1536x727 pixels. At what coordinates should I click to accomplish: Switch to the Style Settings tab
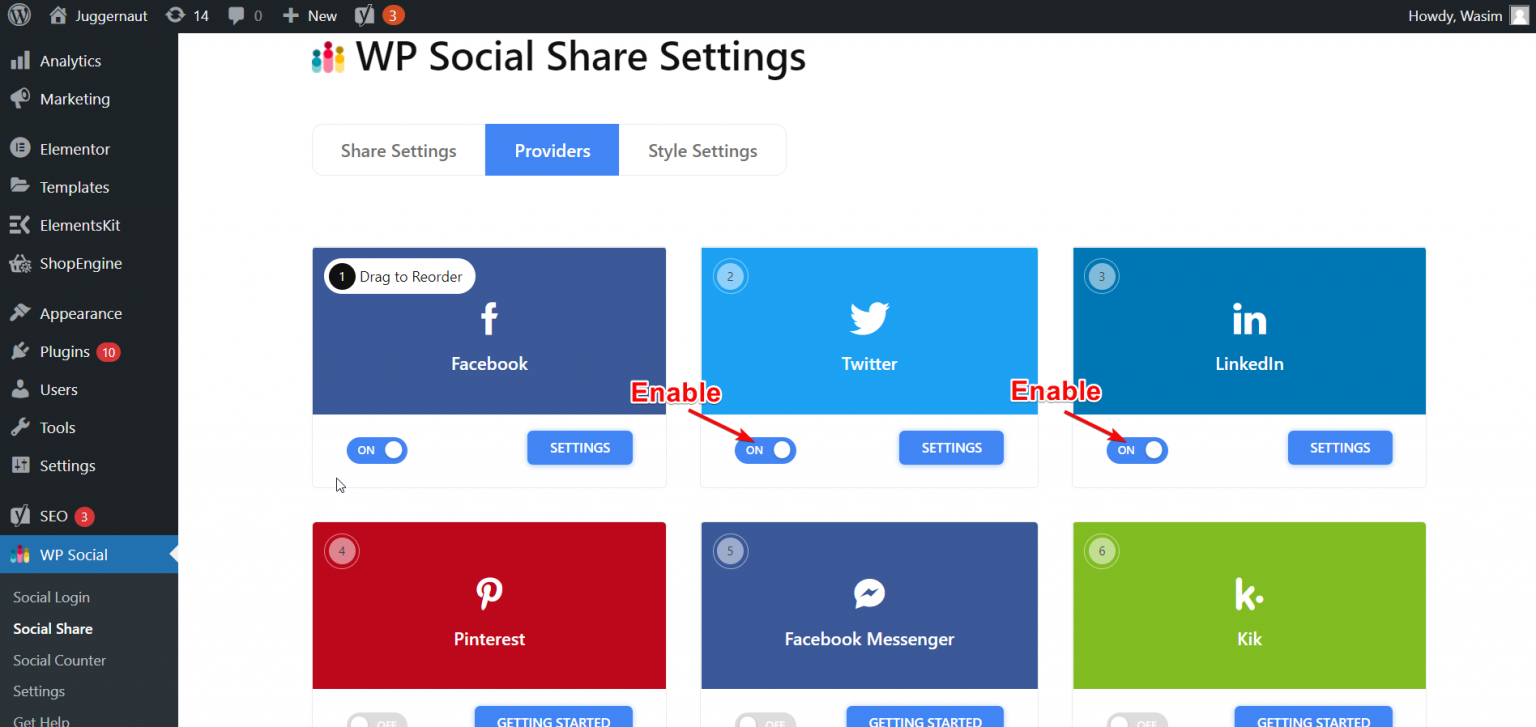point(702,150)
